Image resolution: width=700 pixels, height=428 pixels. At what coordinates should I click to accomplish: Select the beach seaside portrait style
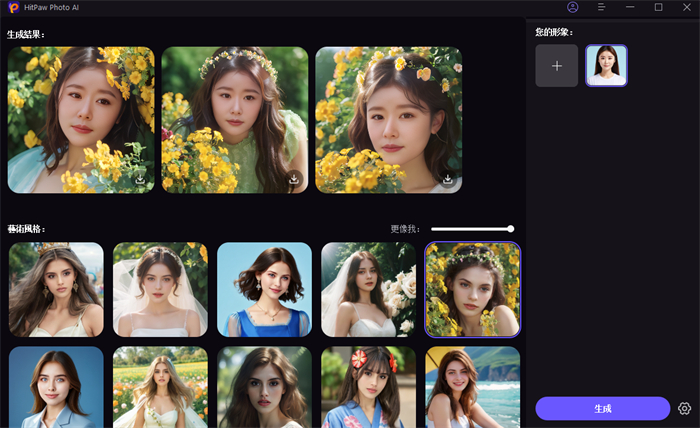point(472,387)
